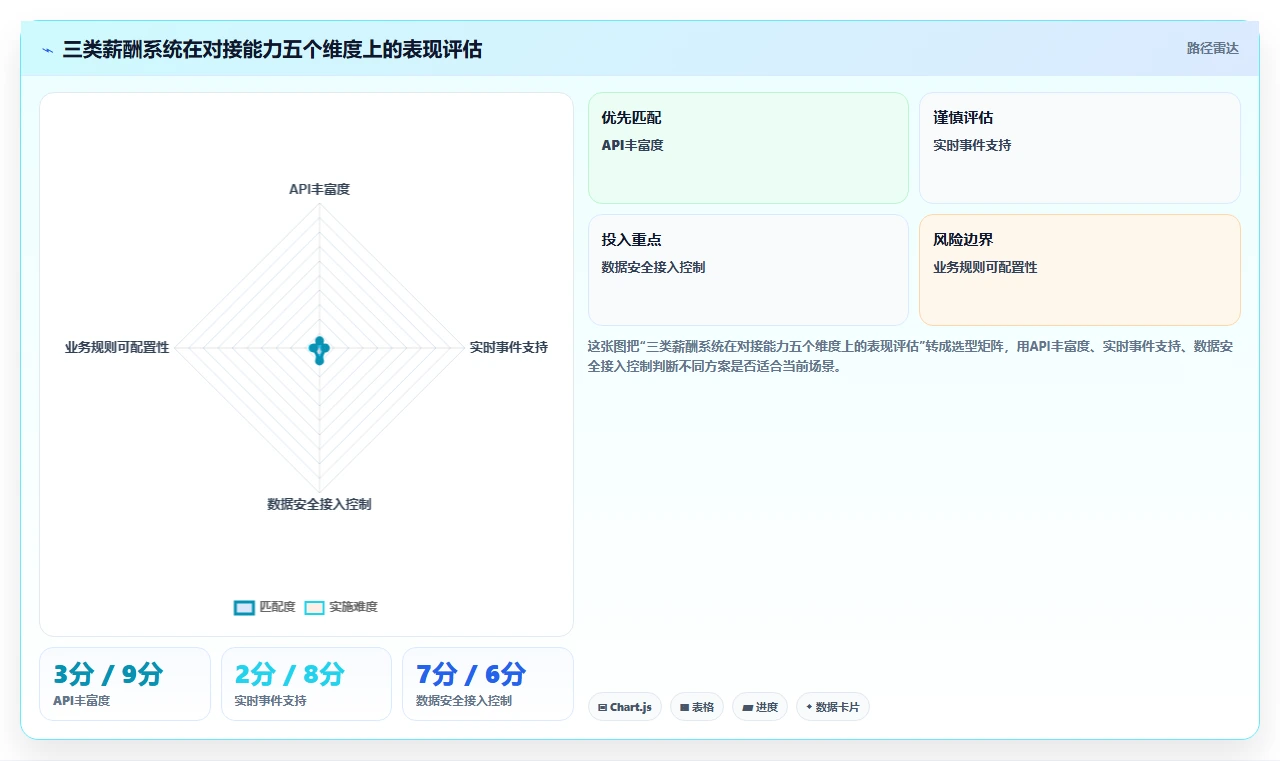Screen dimensions: 1280x761
Task: Click the 数据安全接入控制 radar axis label
Action: click(319, 504)
